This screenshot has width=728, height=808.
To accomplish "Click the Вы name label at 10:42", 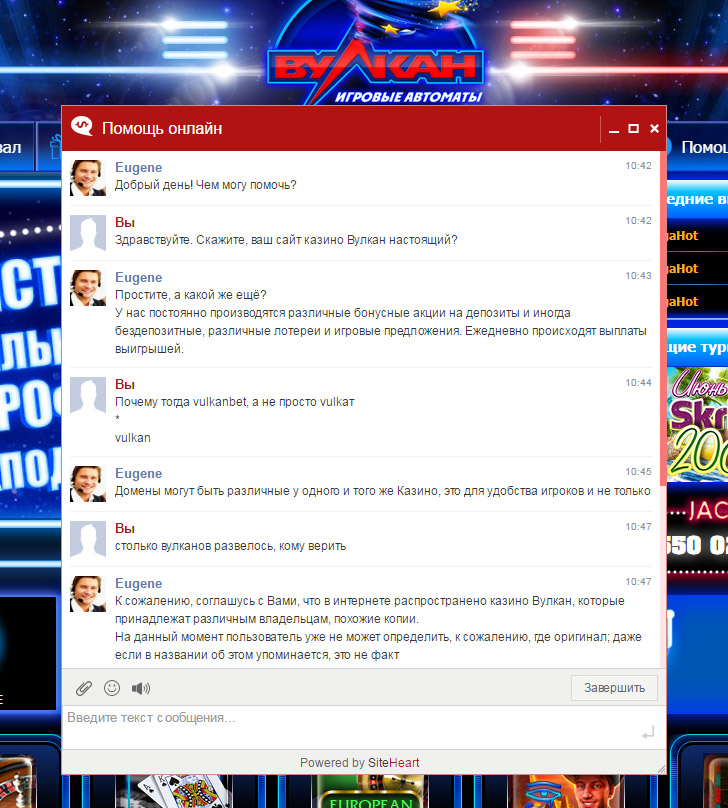I will (125, 223).
